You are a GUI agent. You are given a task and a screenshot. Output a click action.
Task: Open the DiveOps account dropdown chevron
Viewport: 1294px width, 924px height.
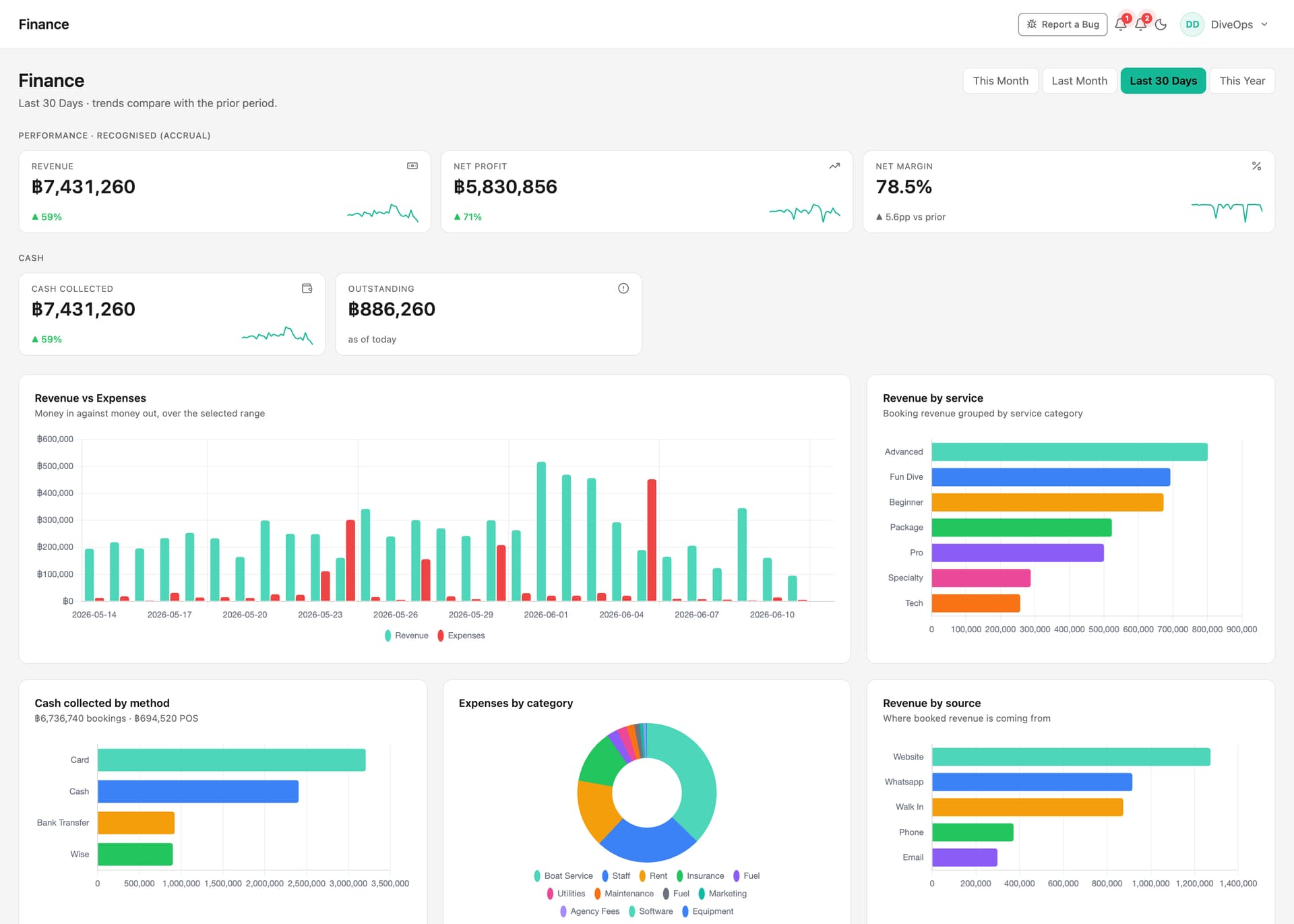(x=1264, y=24)
